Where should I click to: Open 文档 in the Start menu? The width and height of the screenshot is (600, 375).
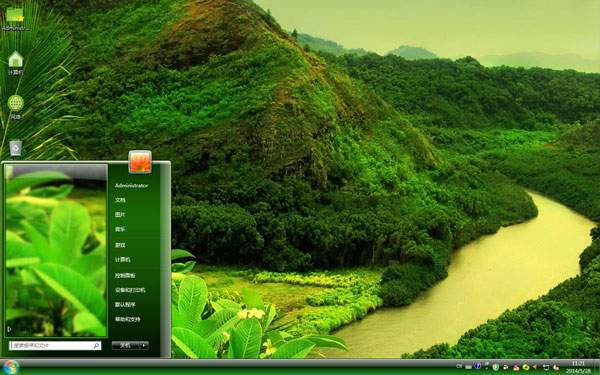pyautogui.click(x=120, y=200)
